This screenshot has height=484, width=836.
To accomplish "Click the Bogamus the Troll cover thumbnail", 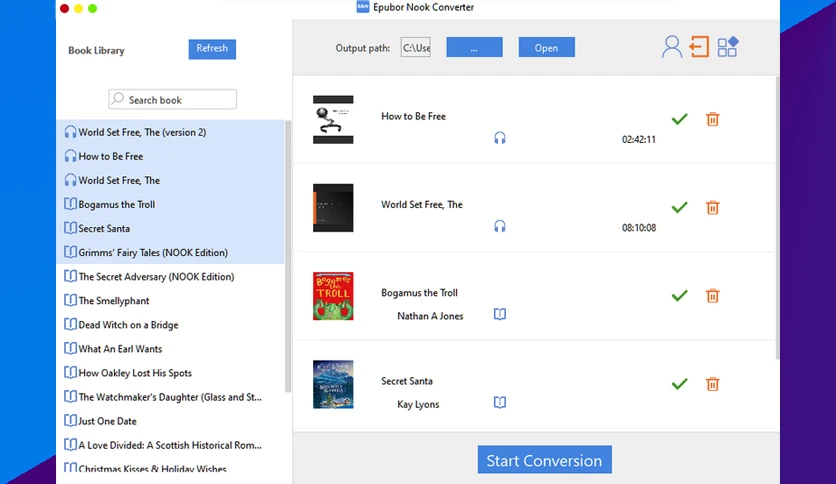I will pos(333,296).
